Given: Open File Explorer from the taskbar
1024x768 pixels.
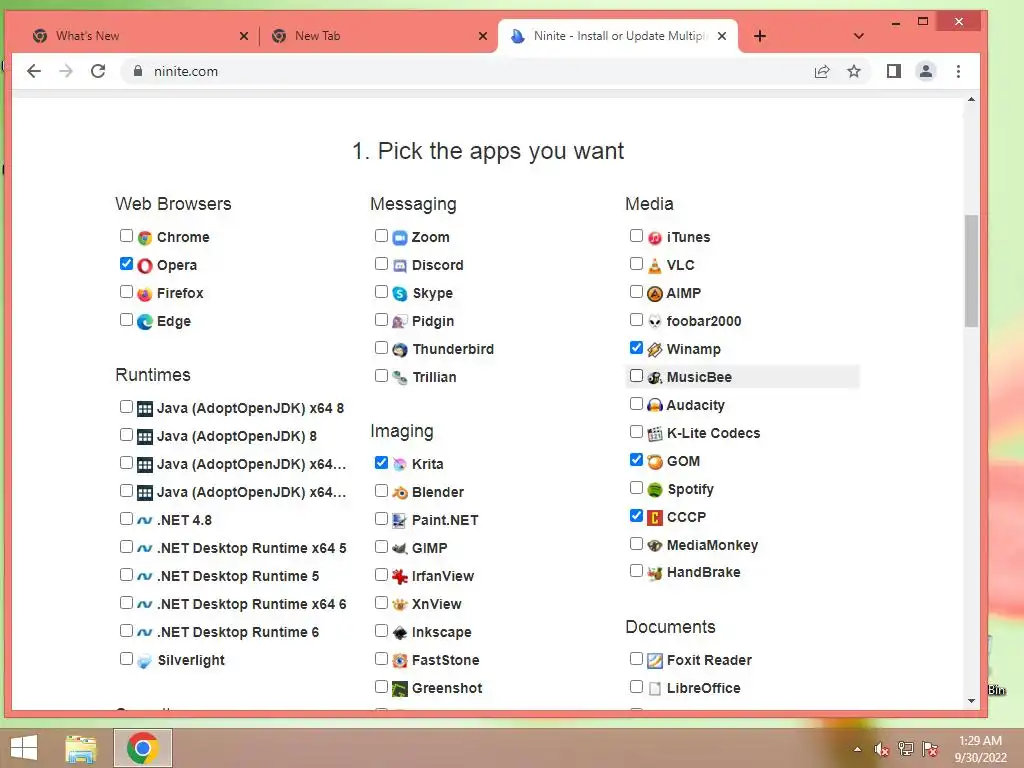Looking at the screenshot, I should [x=81, y=748].
